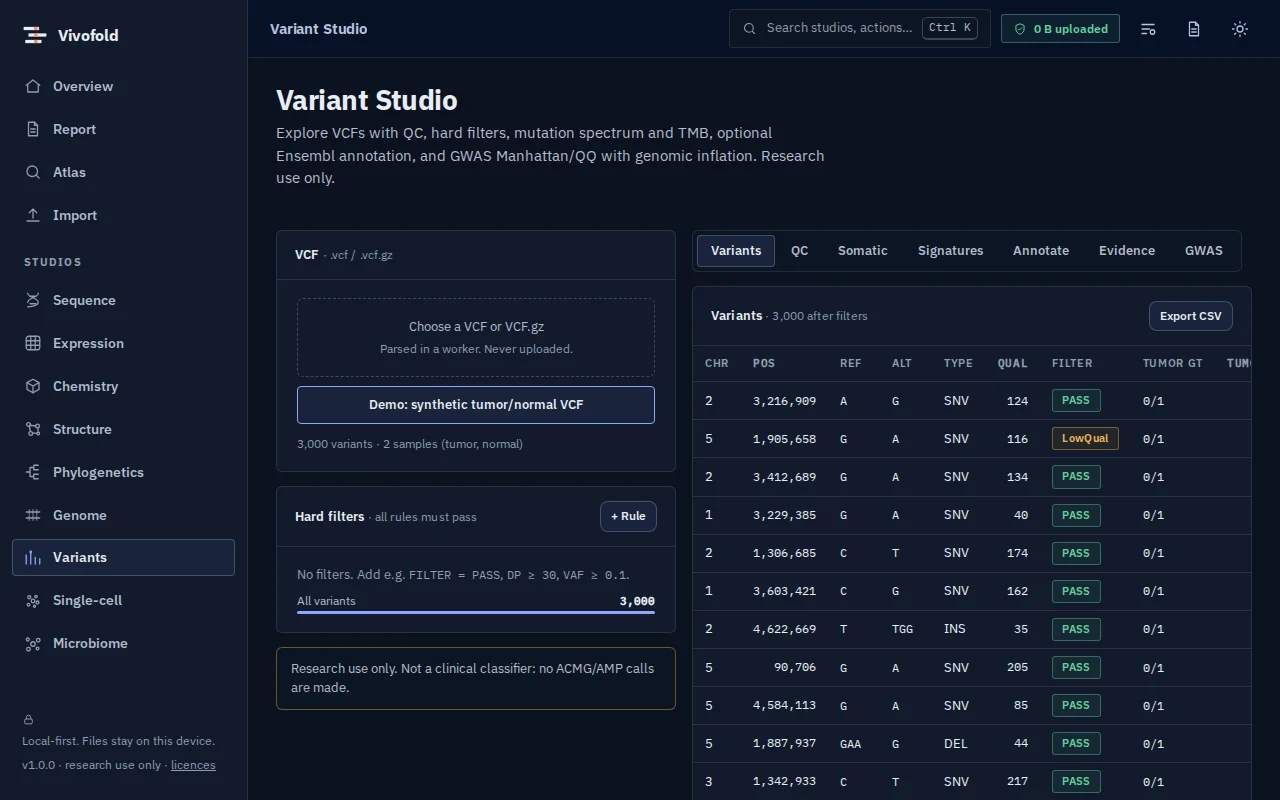
Task: Add a hard filter with + Rule
Action: tap(628, 516)
